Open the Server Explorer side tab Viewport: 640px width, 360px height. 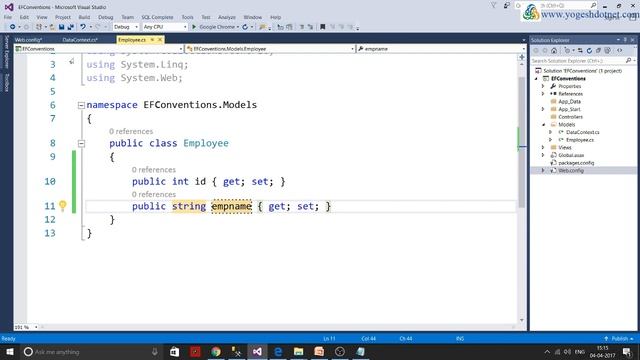[6, 52]
